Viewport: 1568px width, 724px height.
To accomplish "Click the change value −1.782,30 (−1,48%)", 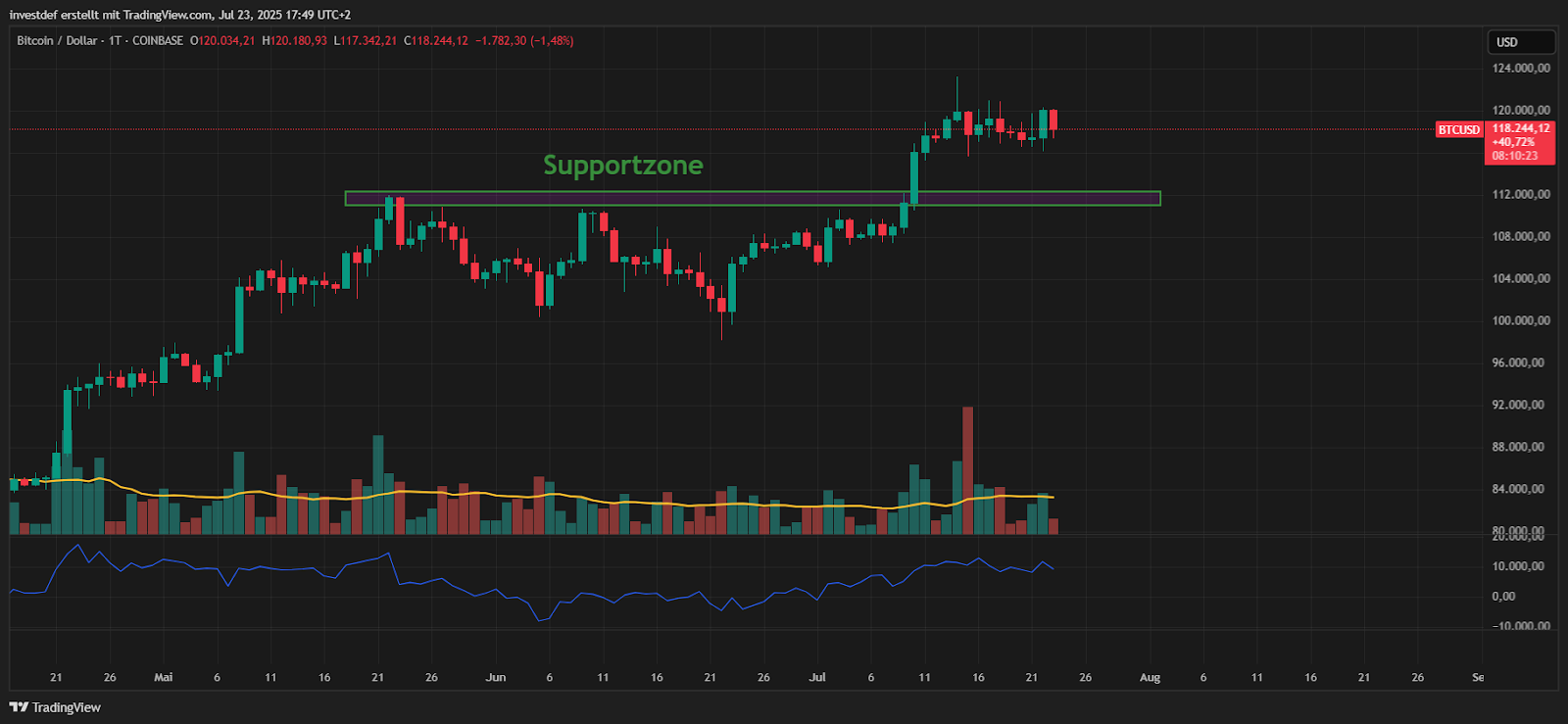I will click(524, 41).
